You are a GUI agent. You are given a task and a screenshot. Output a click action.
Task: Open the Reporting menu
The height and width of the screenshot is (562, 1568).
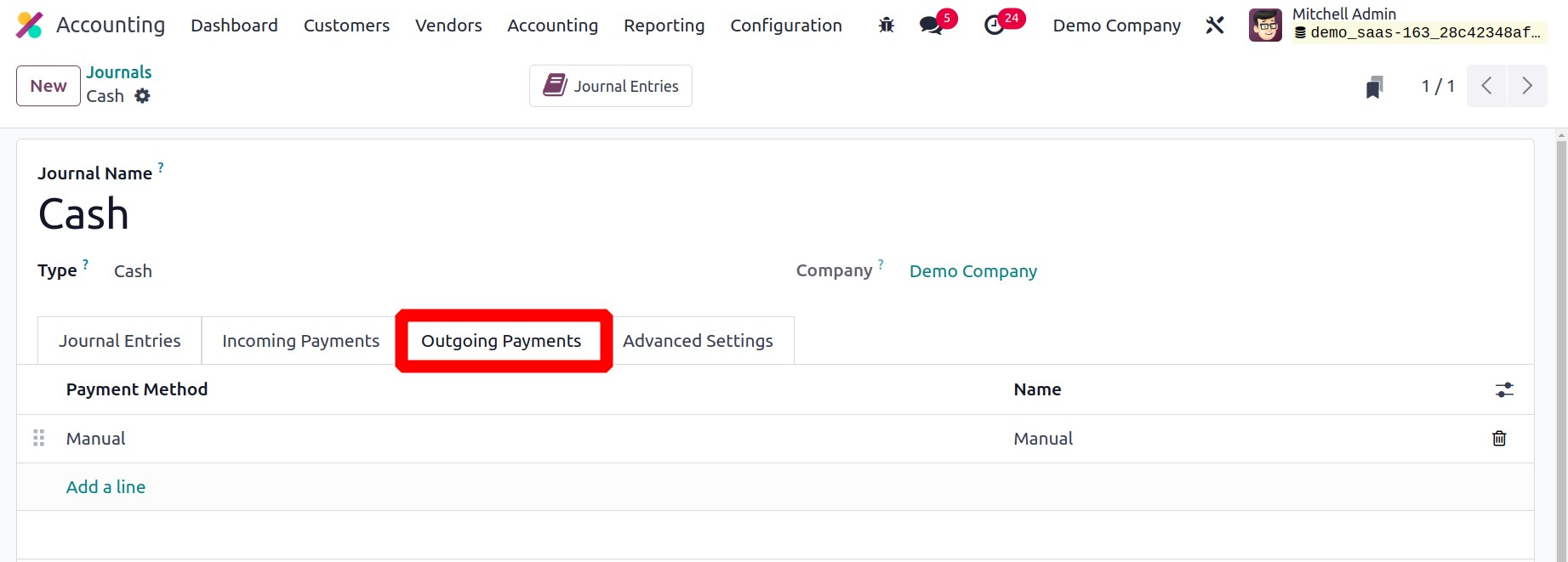click(664, 26)
